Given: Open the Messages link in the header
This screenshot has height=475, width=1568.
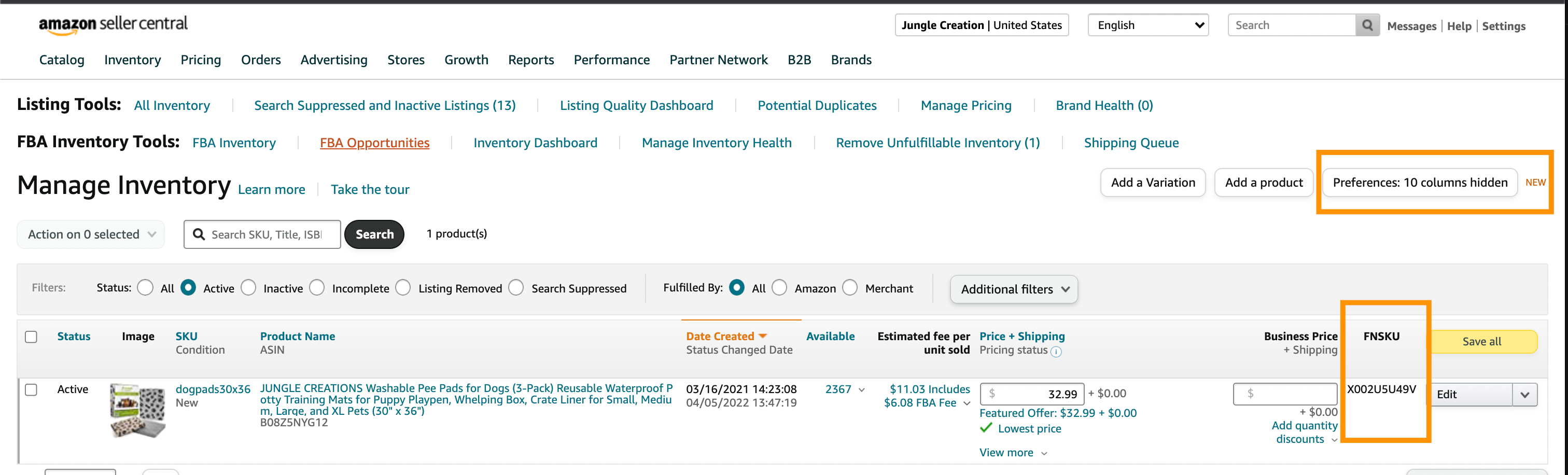Looking at the screenshot, I should (1411, 26).
